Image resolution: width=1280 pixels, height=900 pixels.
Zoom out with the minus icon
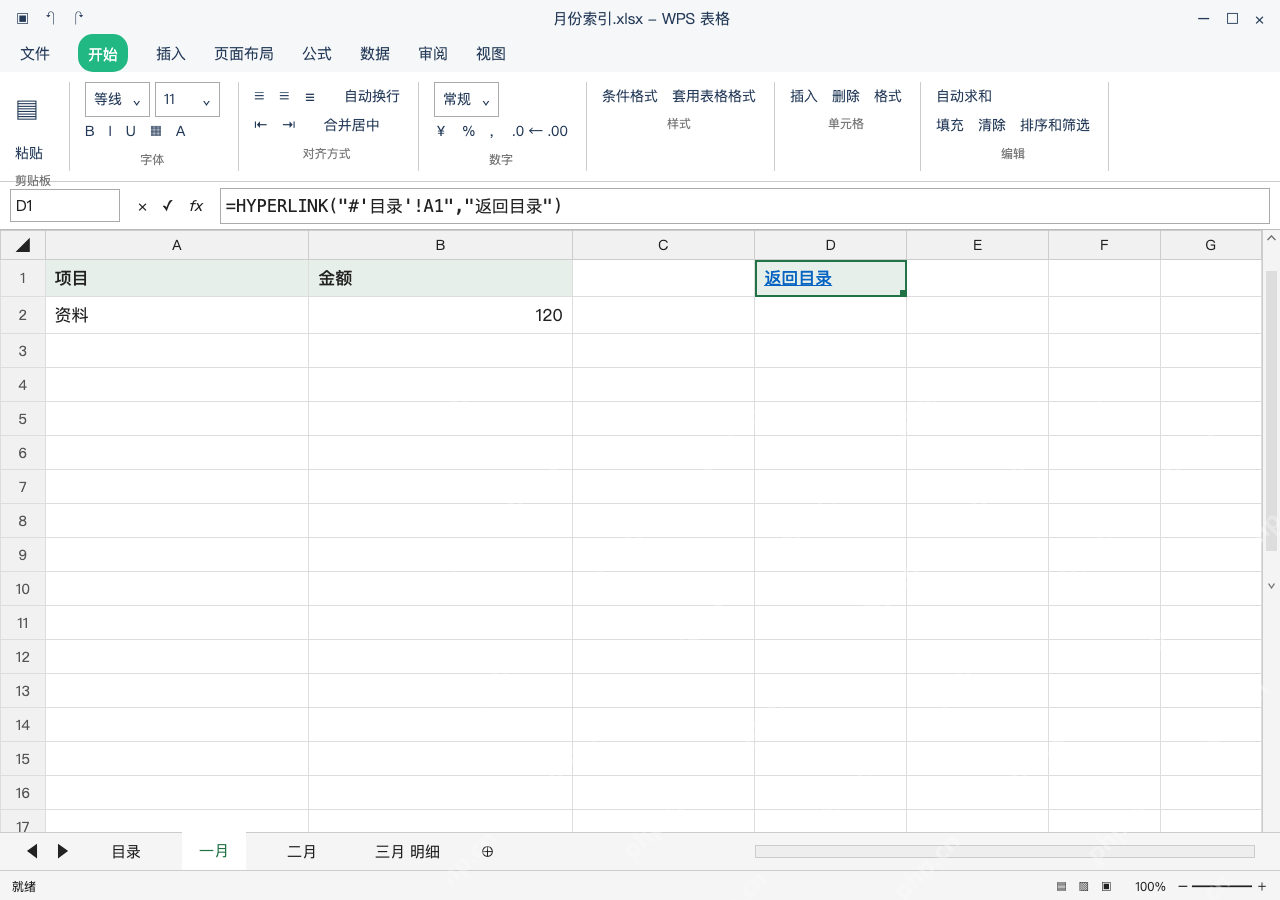pos(1183,886)
